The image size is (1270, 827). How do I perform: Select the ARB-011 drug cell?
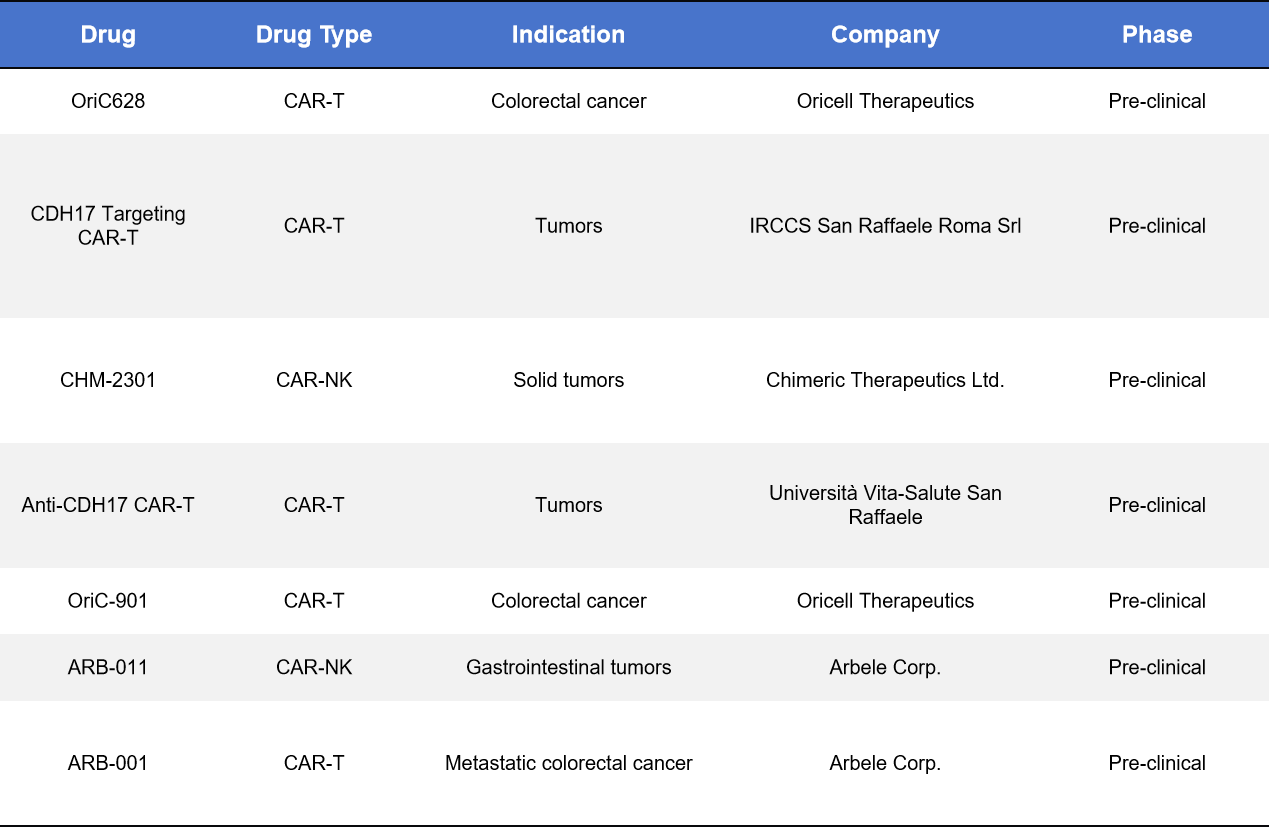point(108,667)
